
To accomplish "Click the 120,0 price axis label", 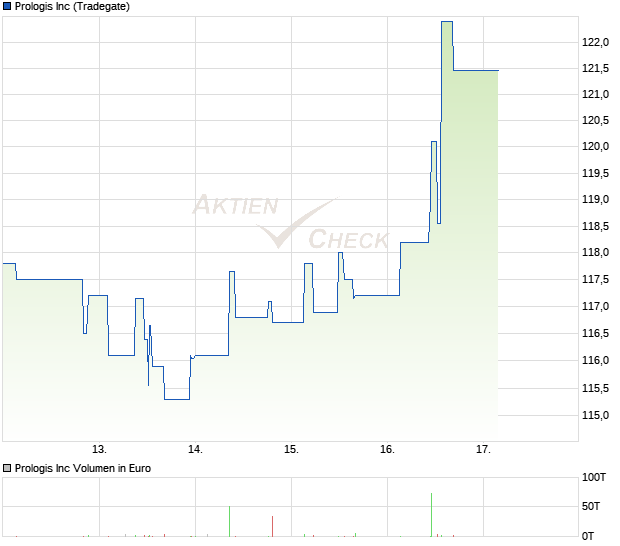I will coord(595,146).
